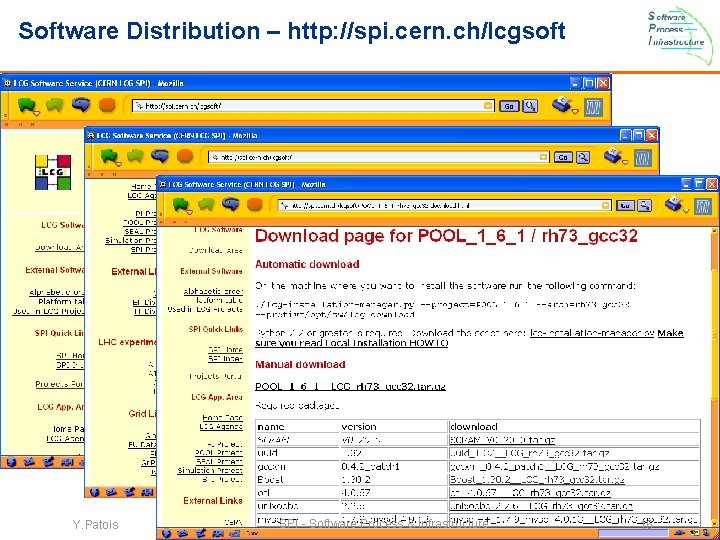Click 'External Links' heading in front sidebar
This screenshot has height=540, width=720.
(213, 501)
